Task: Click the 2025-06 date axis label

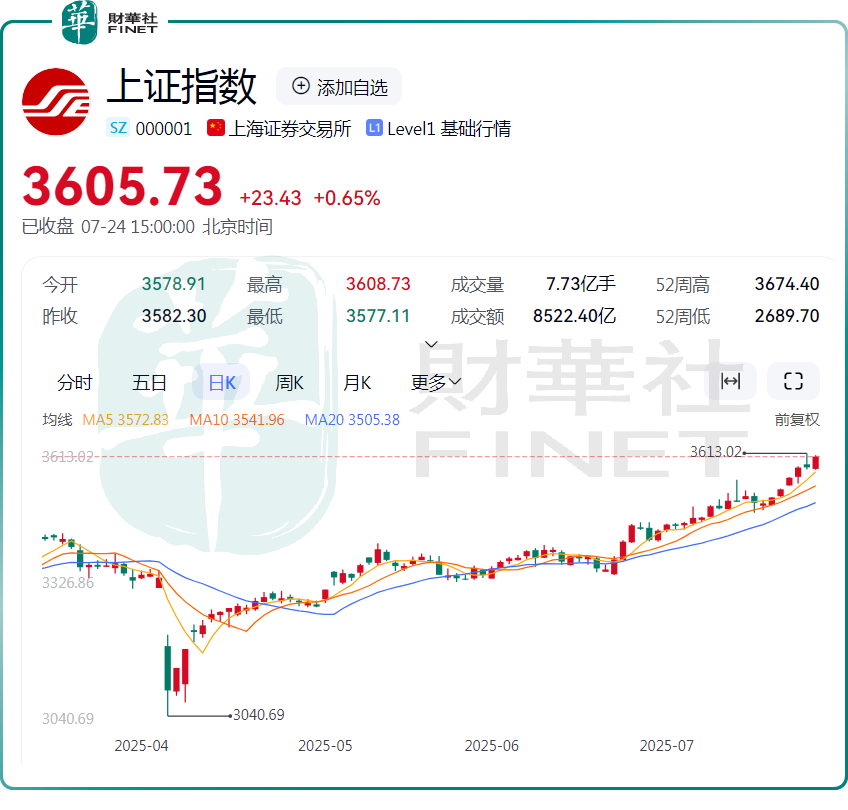Action: click(492, 746)
